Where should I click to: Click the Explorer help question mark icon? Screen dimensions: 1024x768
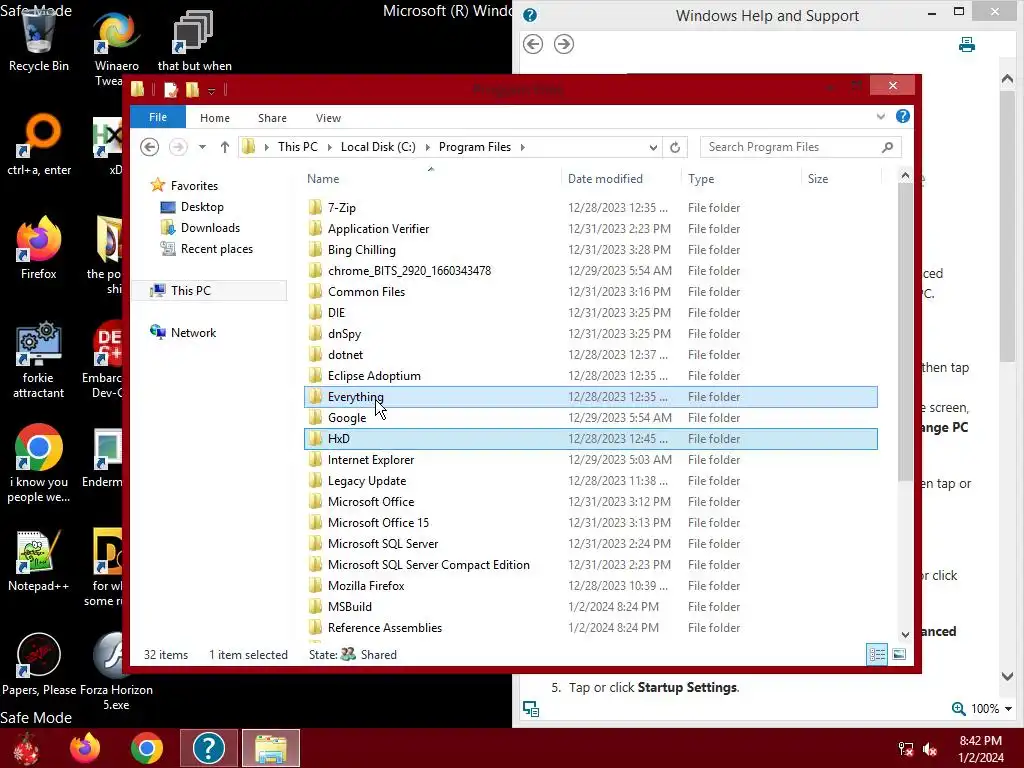903,116
